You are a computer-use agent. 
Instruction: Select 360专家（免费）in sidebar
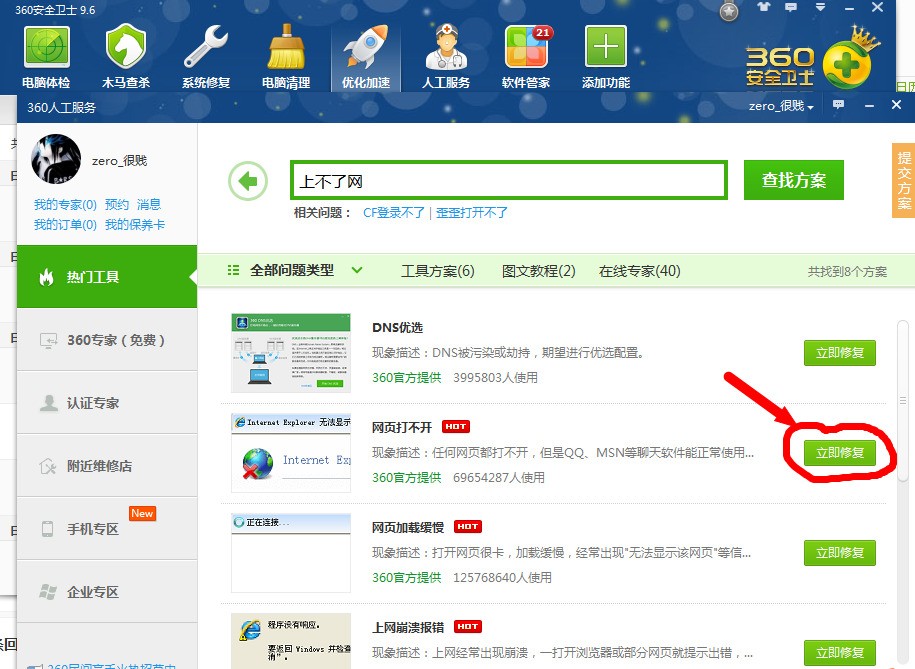107,340
